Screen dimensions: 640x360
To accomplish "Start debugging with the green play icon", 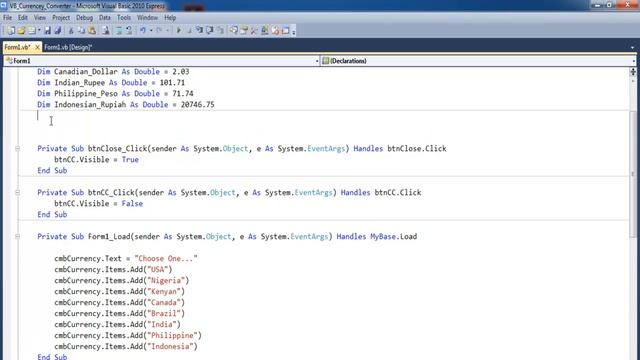I will [x=178, y=31].
